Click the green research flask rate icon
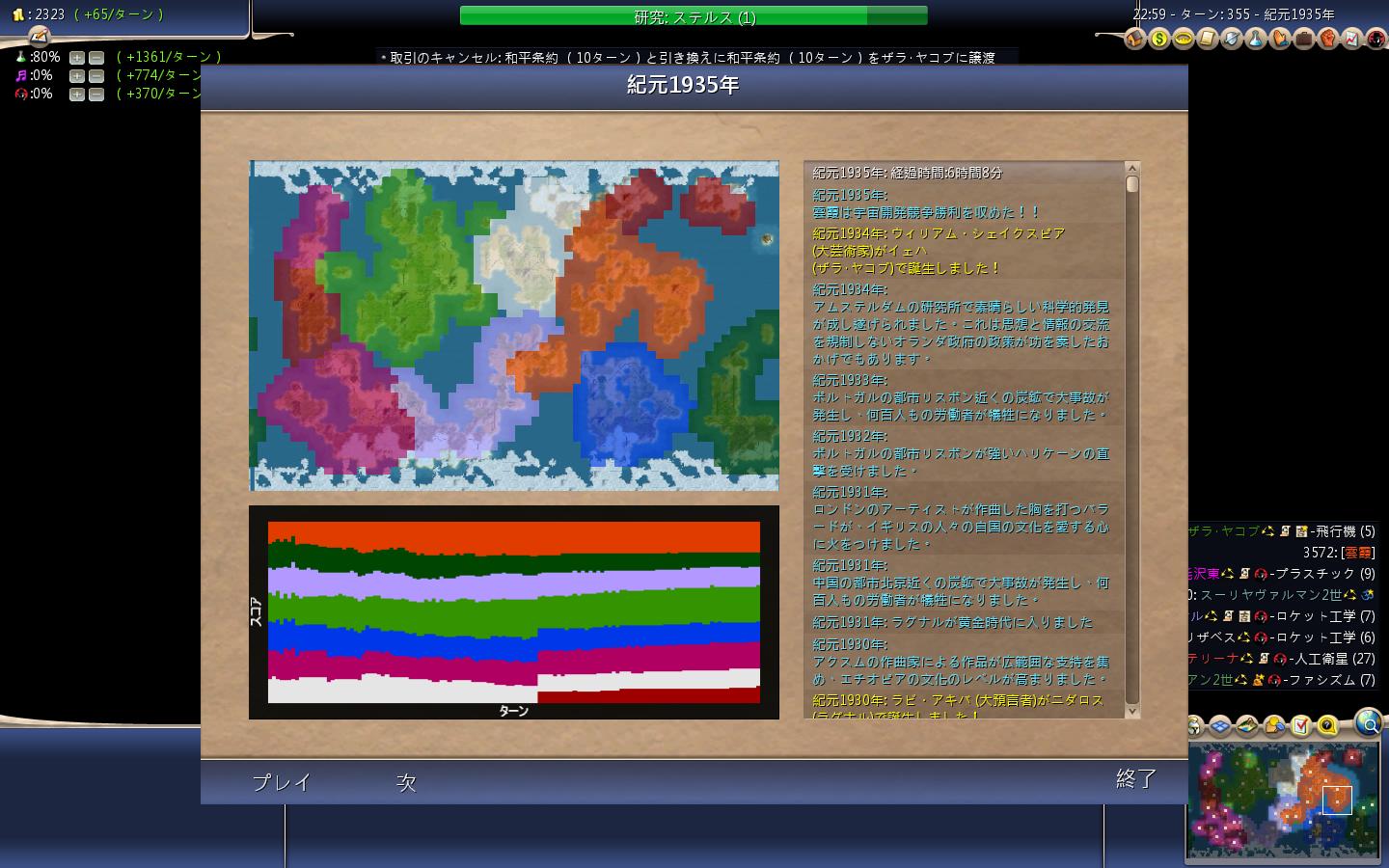1389x868 pixels. pos(20,57)
